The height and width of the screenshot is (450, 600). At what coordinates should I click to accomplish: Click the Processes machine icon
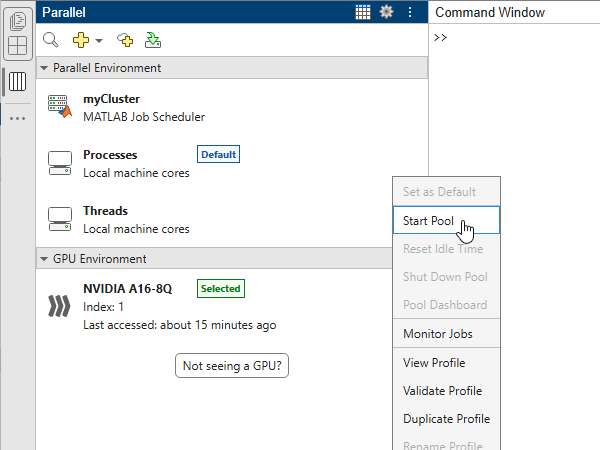[60, 163]
